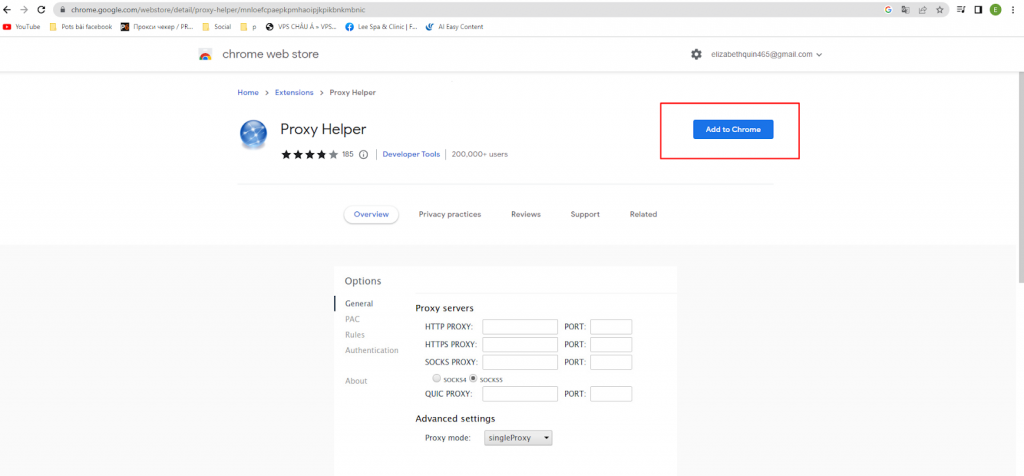The height and width of the screenshot is (476, 1024).
Task: Open the media control playlist icon
Action: point(961,10)
